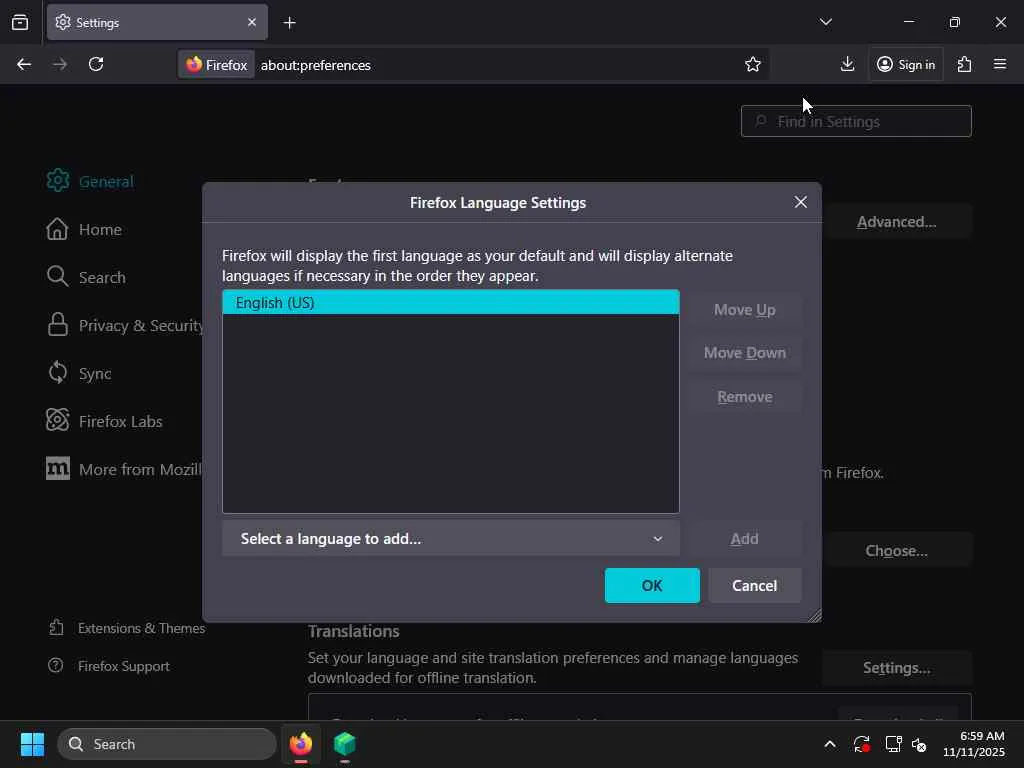Click the Remove language button
This screenshot has width=1024, height=768.
[744, 396]
